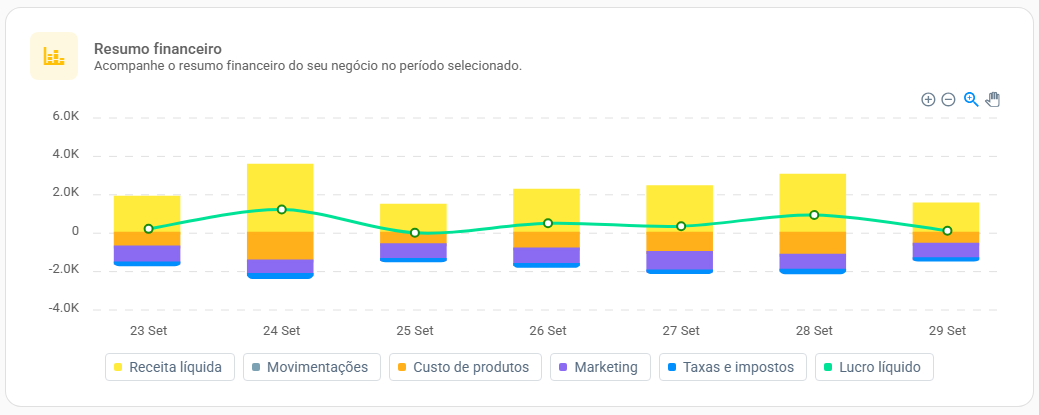
Task: Click the orange product cost bar for 28 Set
Action: coord(813,243)
